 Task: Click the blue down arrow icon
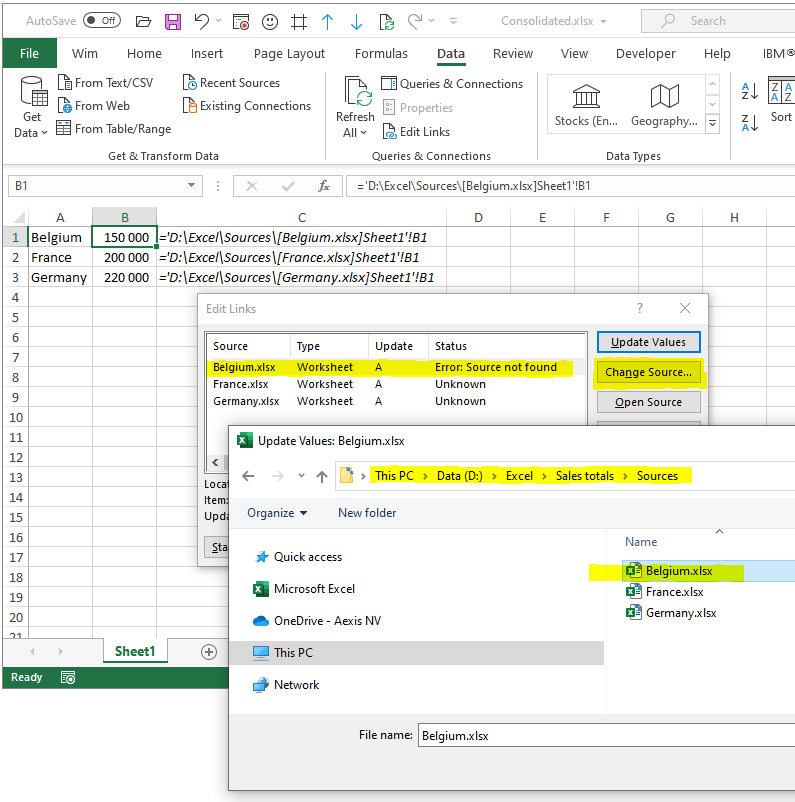tap(357, 21)
